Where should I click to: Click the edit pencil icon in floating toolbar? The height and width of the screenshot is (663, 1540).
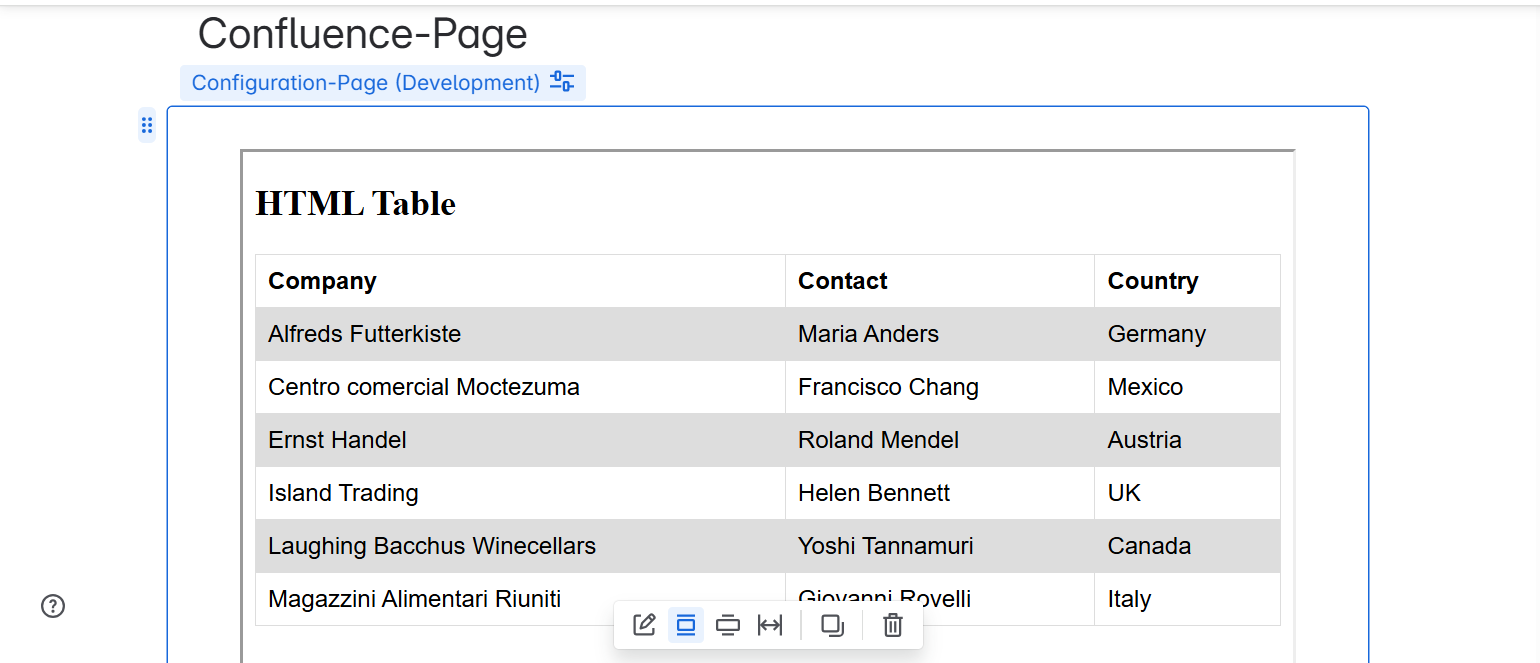(x=645, y=625)
